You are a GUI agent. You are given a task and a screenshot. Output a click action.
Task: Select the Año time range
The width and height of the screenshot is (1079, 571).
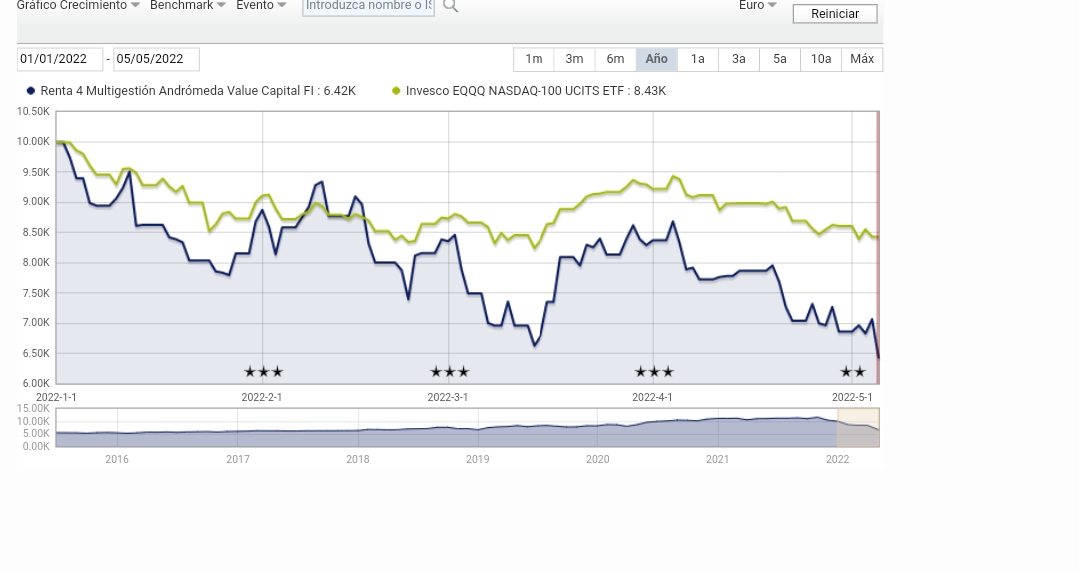tap(656, 59)
